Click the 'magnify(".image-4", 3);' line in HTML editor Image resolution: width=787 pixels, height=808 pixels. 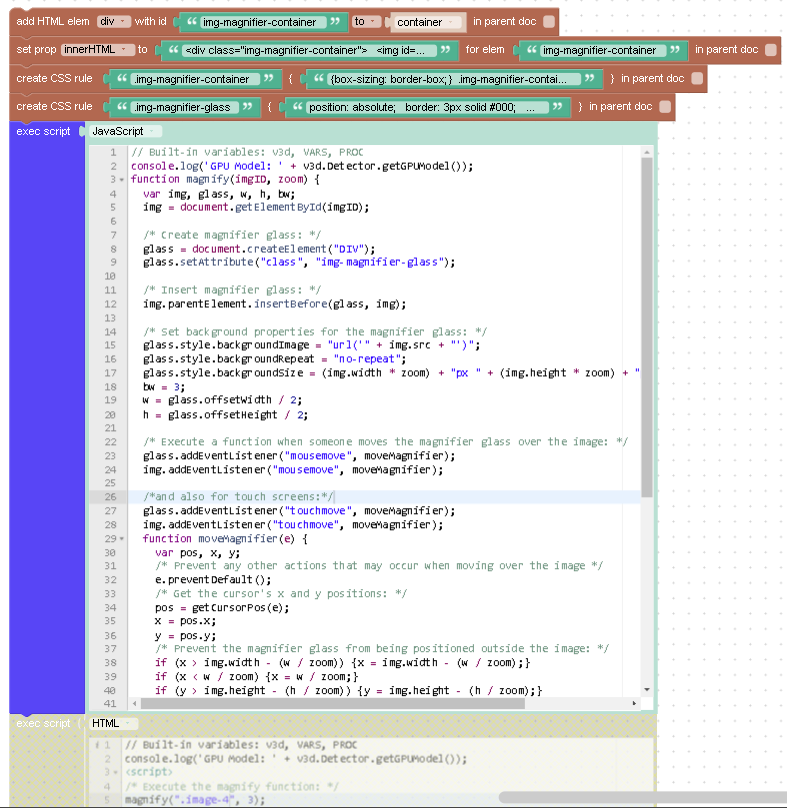pos(195,800)
